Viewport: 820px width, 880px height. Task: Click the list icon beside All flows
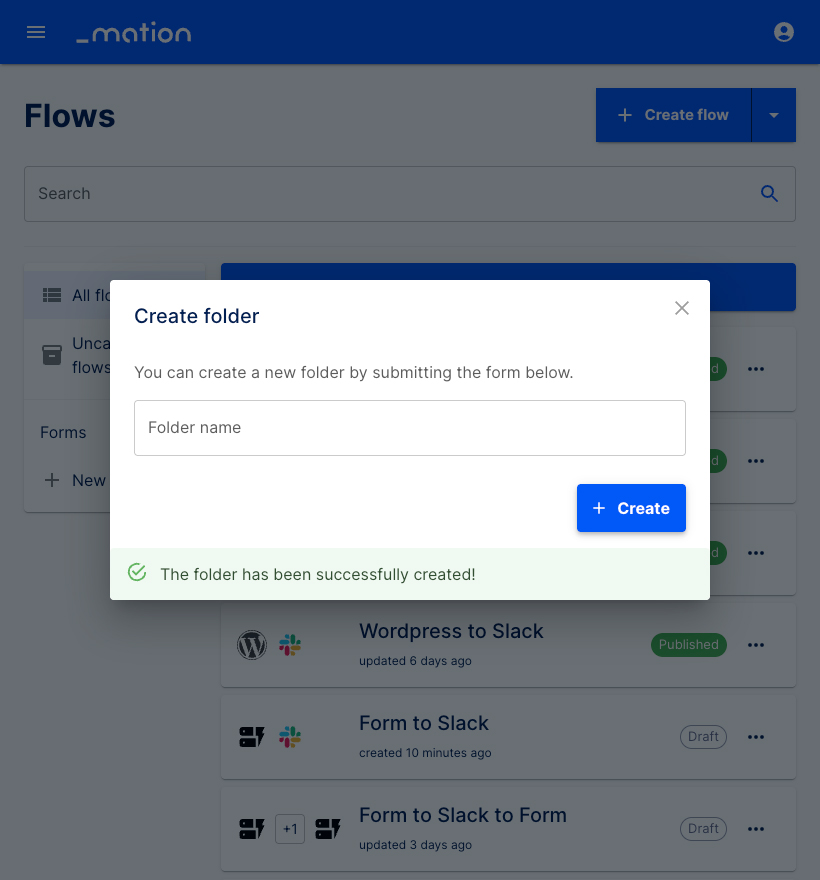coord(51,294)
